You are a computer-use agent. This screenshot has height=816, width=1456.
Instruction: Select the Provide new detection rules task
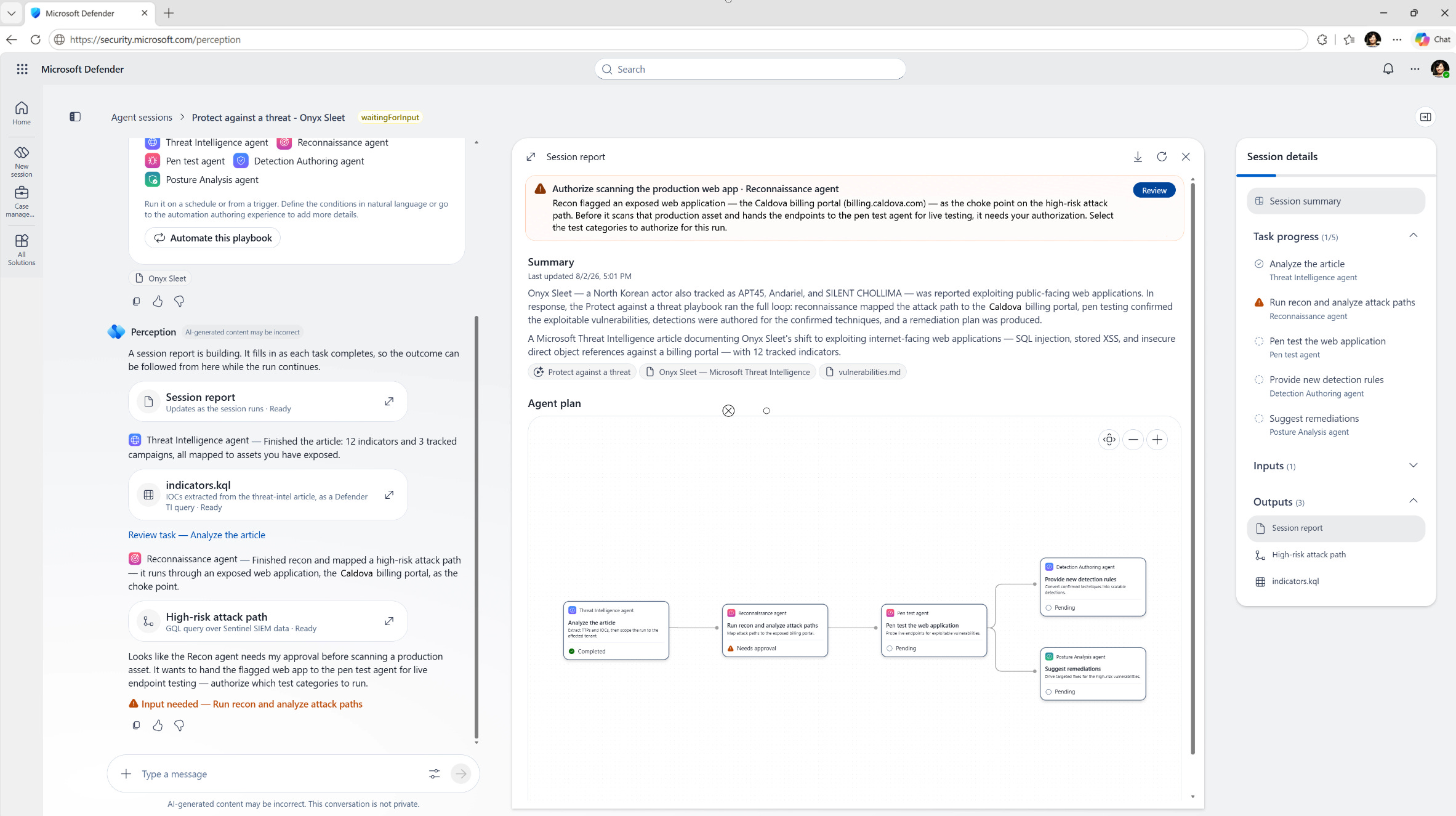(x=1336, y=386)
